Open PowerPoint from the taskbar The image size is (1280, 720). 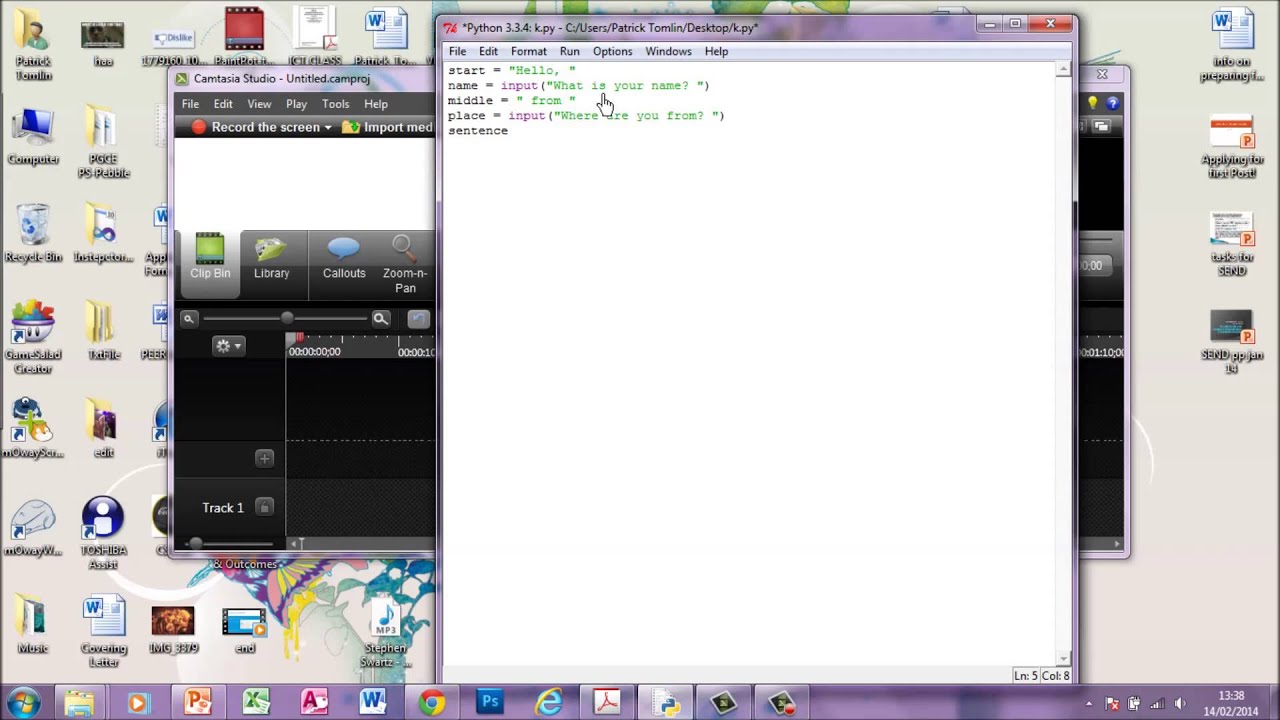pyautogui.click(x=197, y=702)
